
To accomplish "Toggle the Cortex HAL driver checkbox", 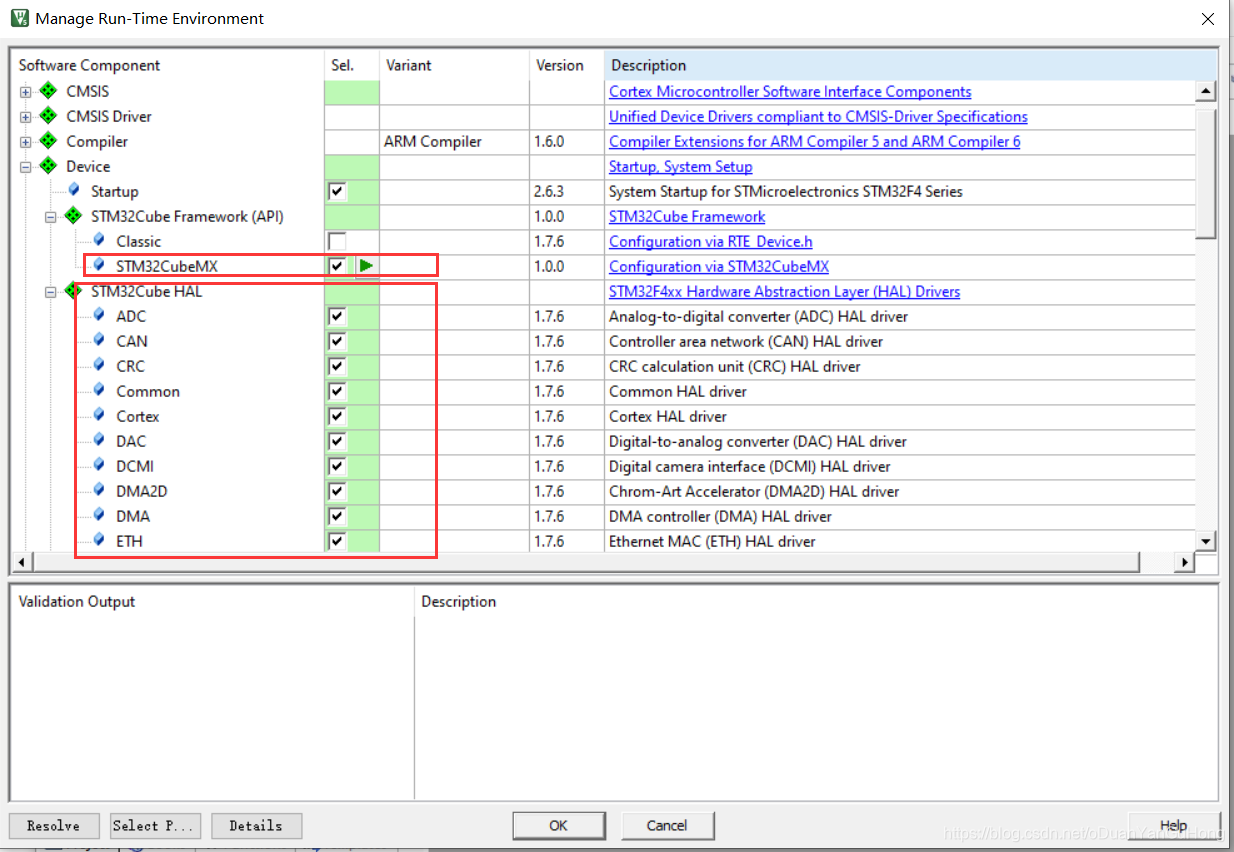I will point(337,416).
